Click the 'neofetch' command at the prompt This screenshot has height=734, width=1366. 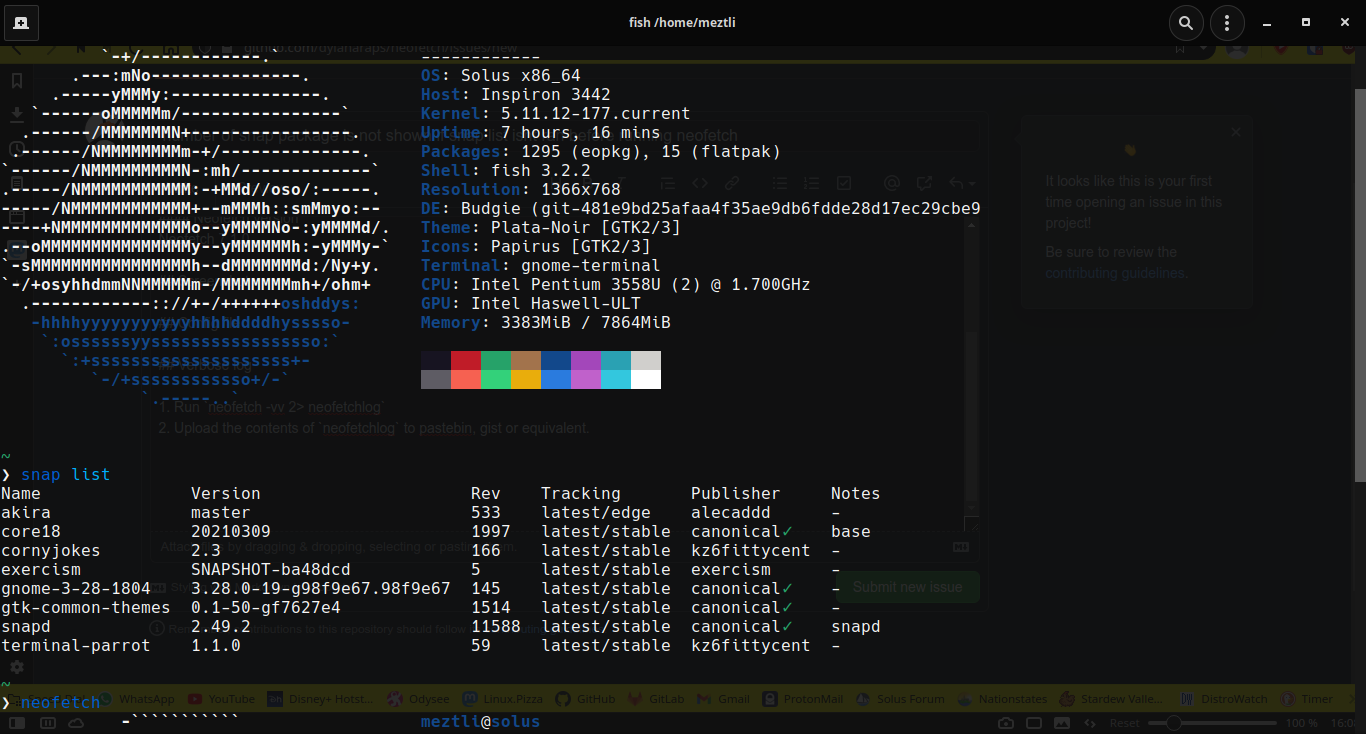click(x=60, y=702)
